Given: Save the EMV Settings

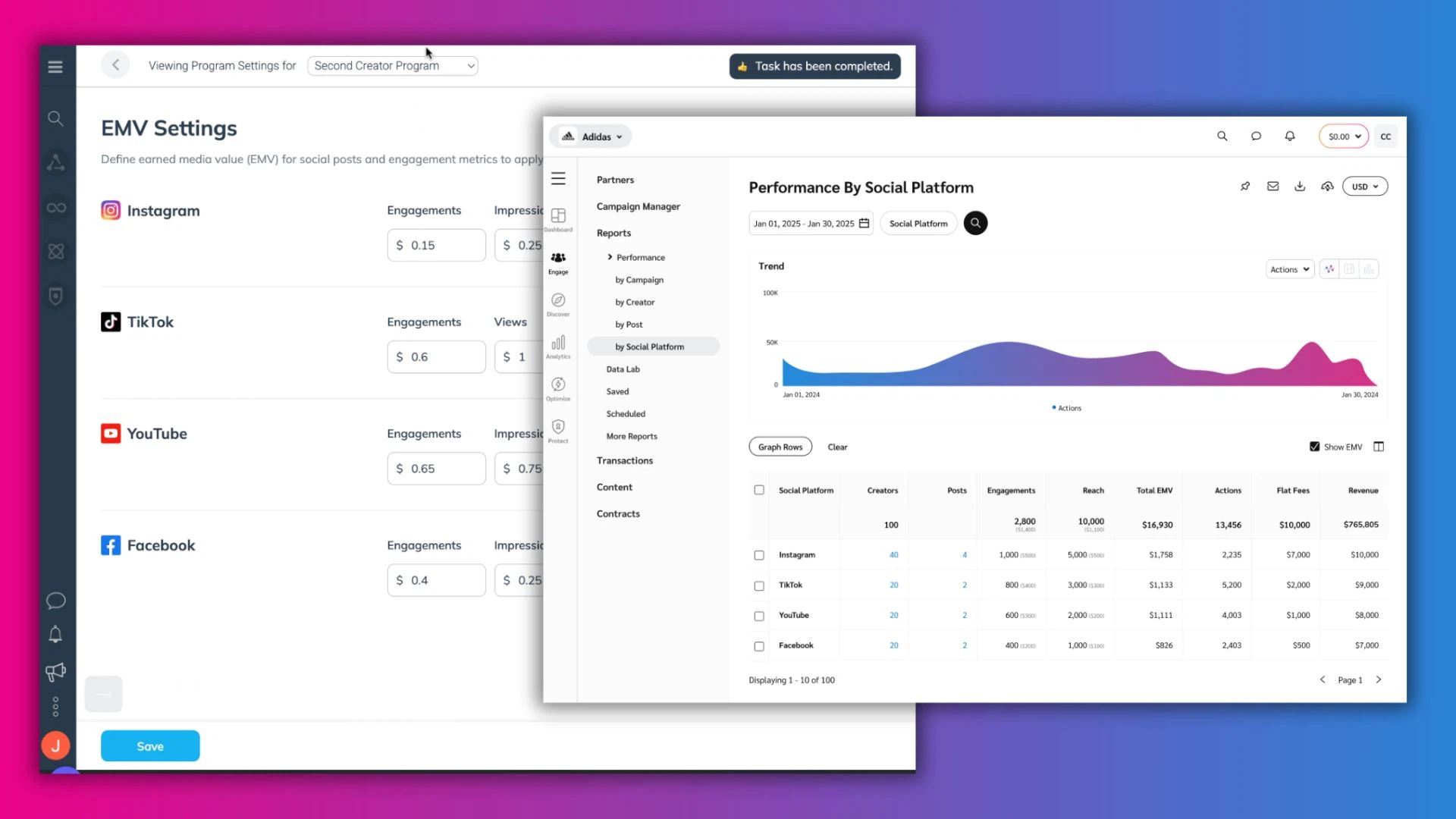Looking at the screenshot, I should 149,745.
